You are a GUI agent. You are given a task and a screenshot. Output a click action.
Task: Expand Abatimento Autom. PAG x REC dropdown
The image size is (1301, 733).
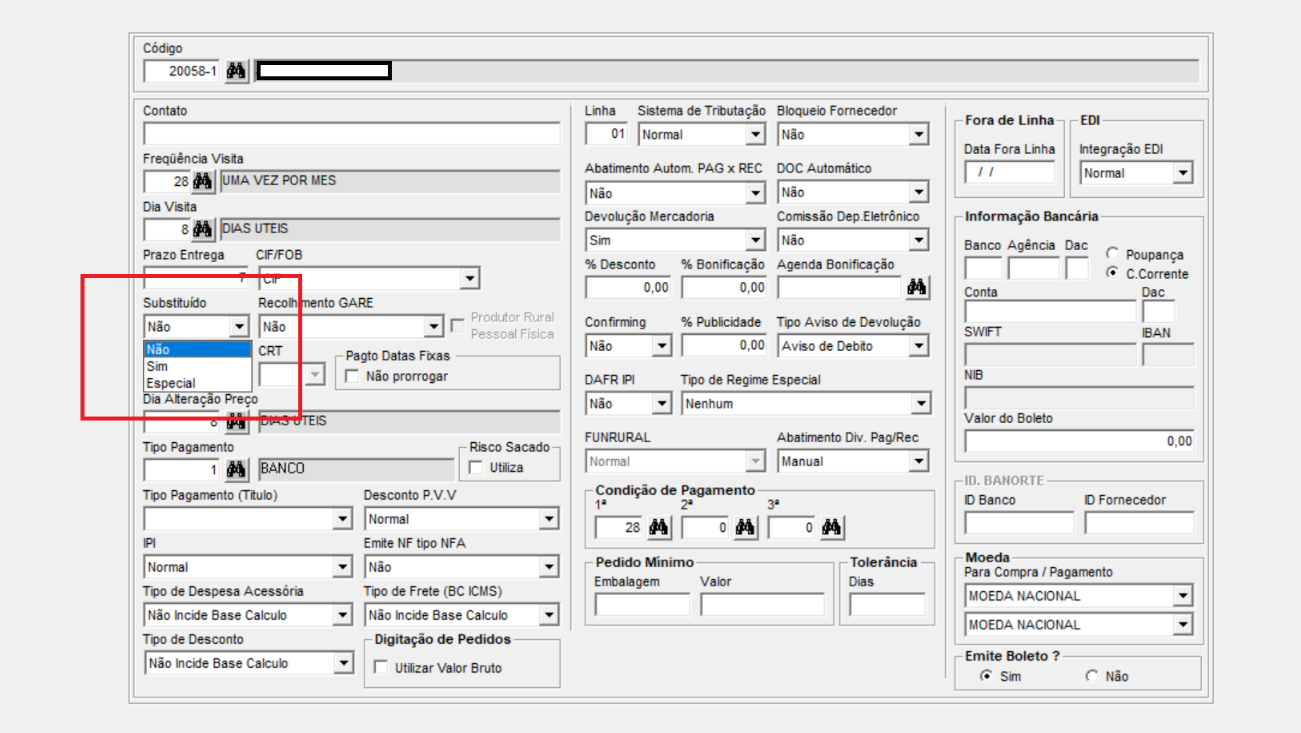point(755,193)
